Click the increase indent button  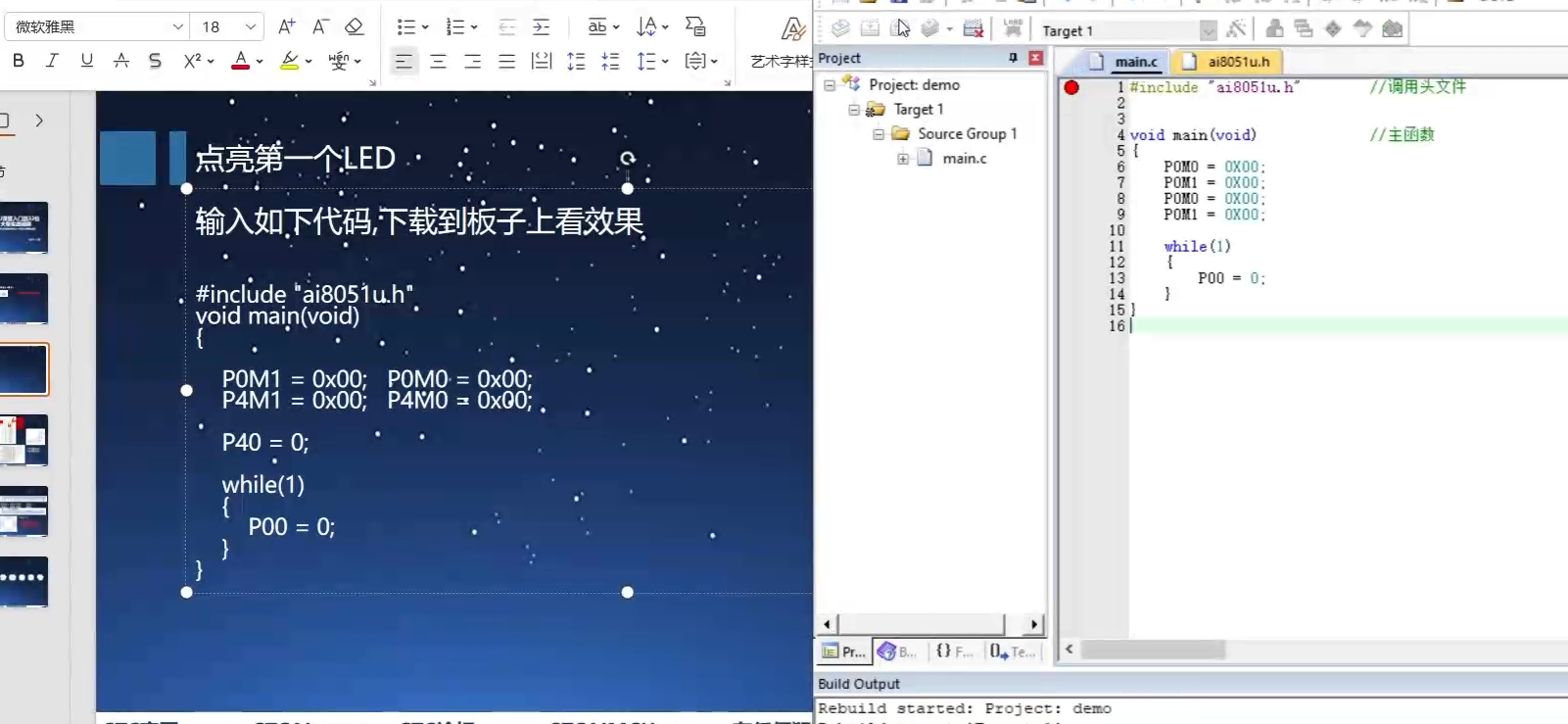[541, 26]
